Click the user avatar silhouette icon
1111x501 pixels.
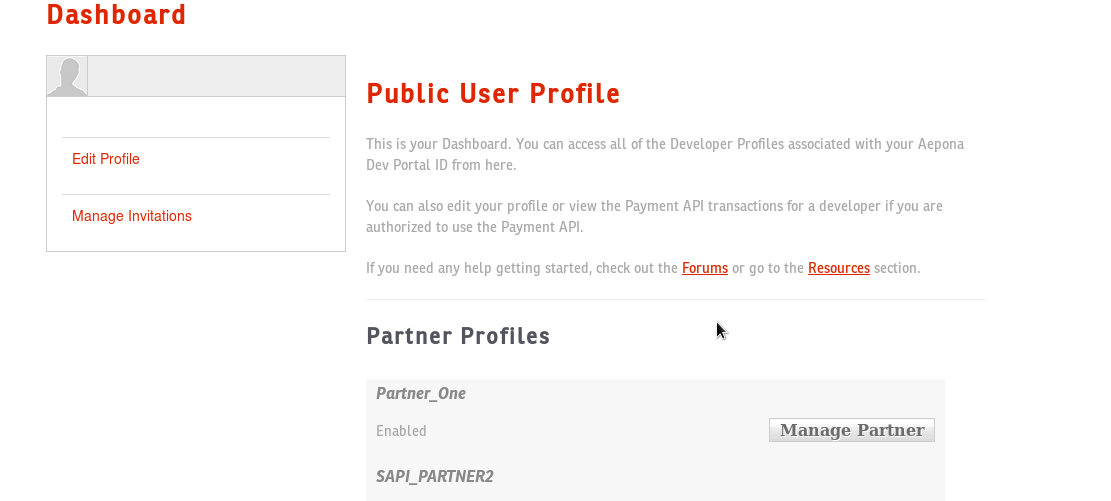point(67,77)
